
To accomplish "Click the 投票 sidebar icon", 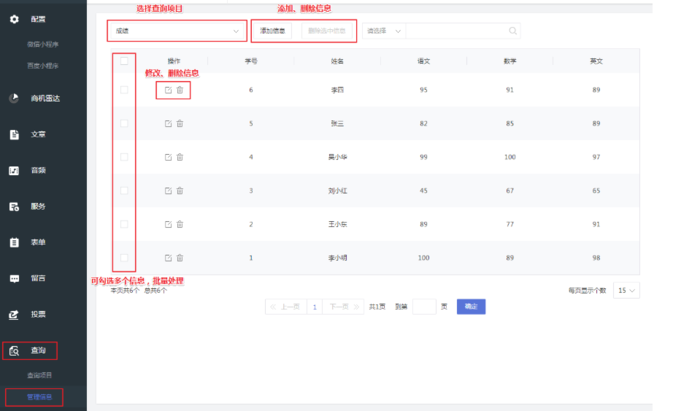I will [14, 314].
